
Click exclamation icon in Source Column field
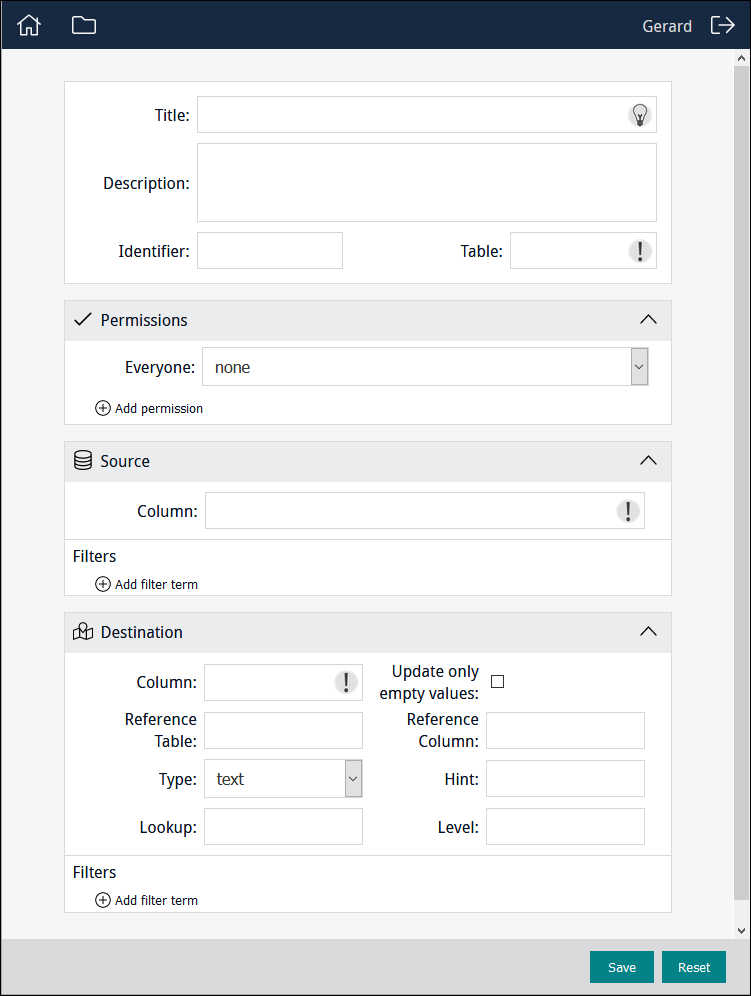[x=627, y=511]
